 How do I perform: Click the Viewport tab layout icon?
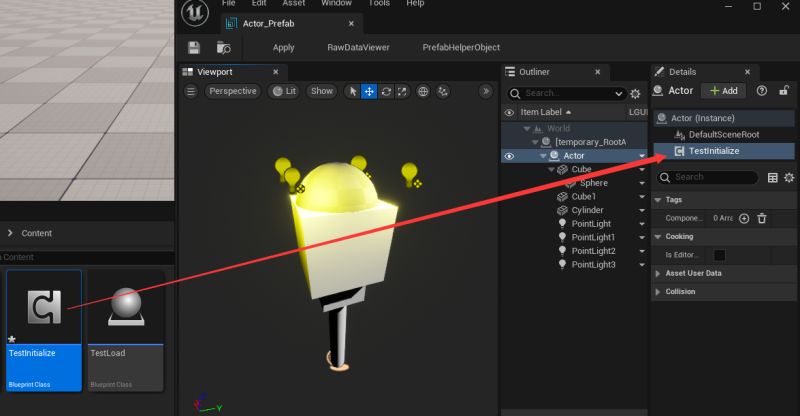[x=187, y=72]
